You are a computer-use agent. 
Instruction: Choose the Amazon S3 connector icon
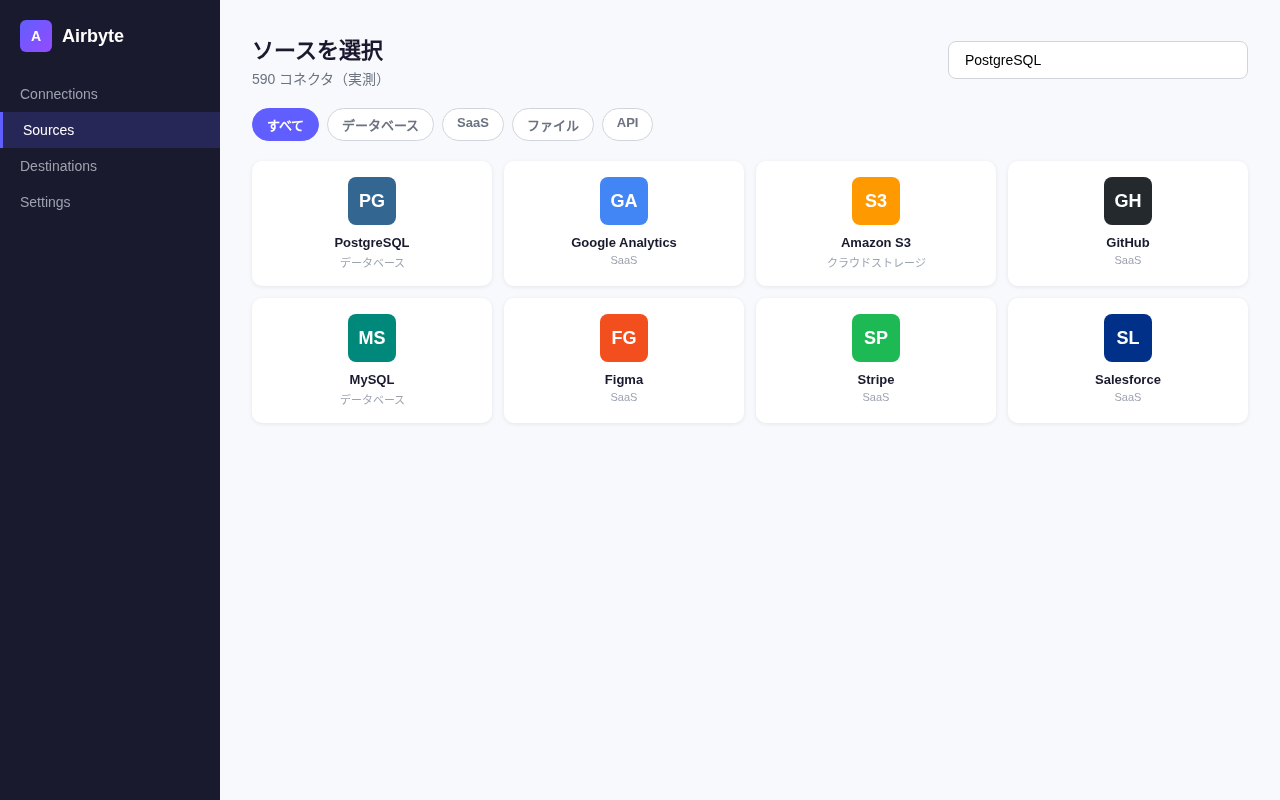tap(876, 201)
